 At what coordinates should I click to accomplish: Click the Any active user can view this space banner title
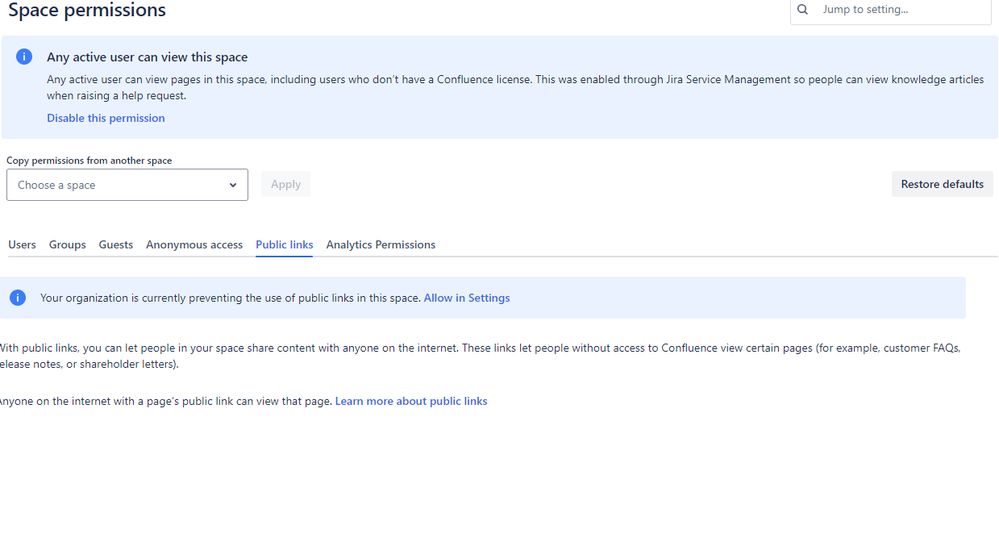click(x=147, y=57)
